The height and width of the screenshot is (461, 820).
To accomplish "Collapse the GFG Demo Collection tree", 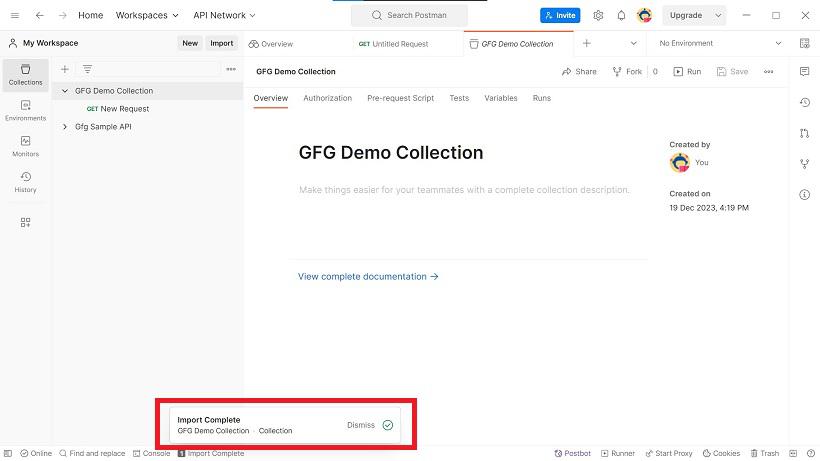I will (65, 90).
